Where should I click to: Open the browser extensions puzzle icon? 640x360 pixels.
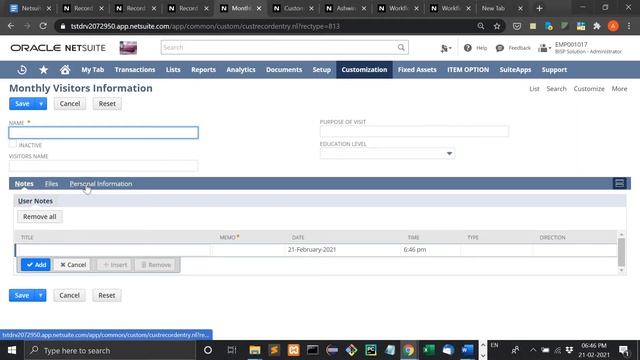click(x=597, y=26)
